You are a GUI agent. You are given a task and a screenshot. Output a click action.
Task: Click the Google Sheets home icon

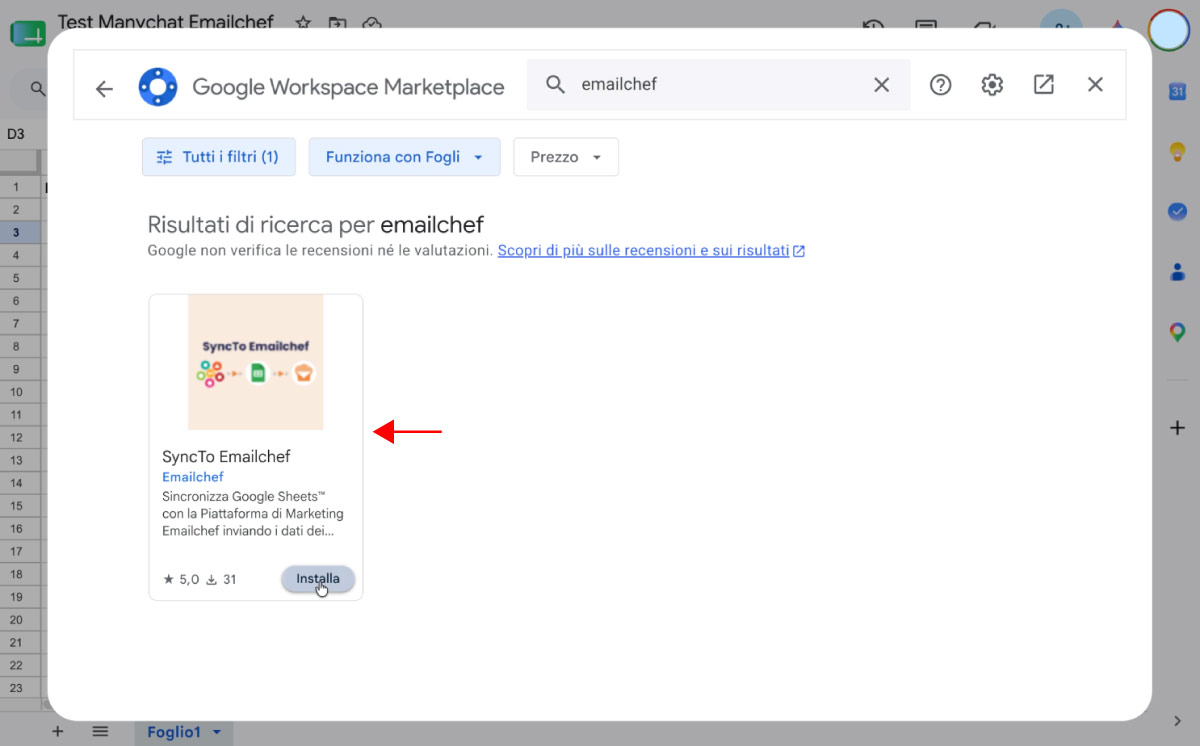[x=27, y=32]
